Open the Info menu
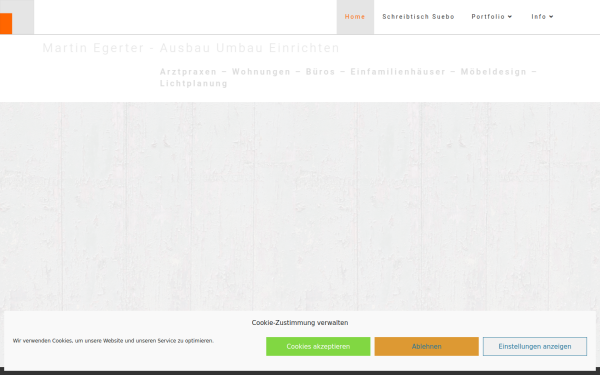The height and width of the screenshot is (375, 600). (x=538, y=17)
